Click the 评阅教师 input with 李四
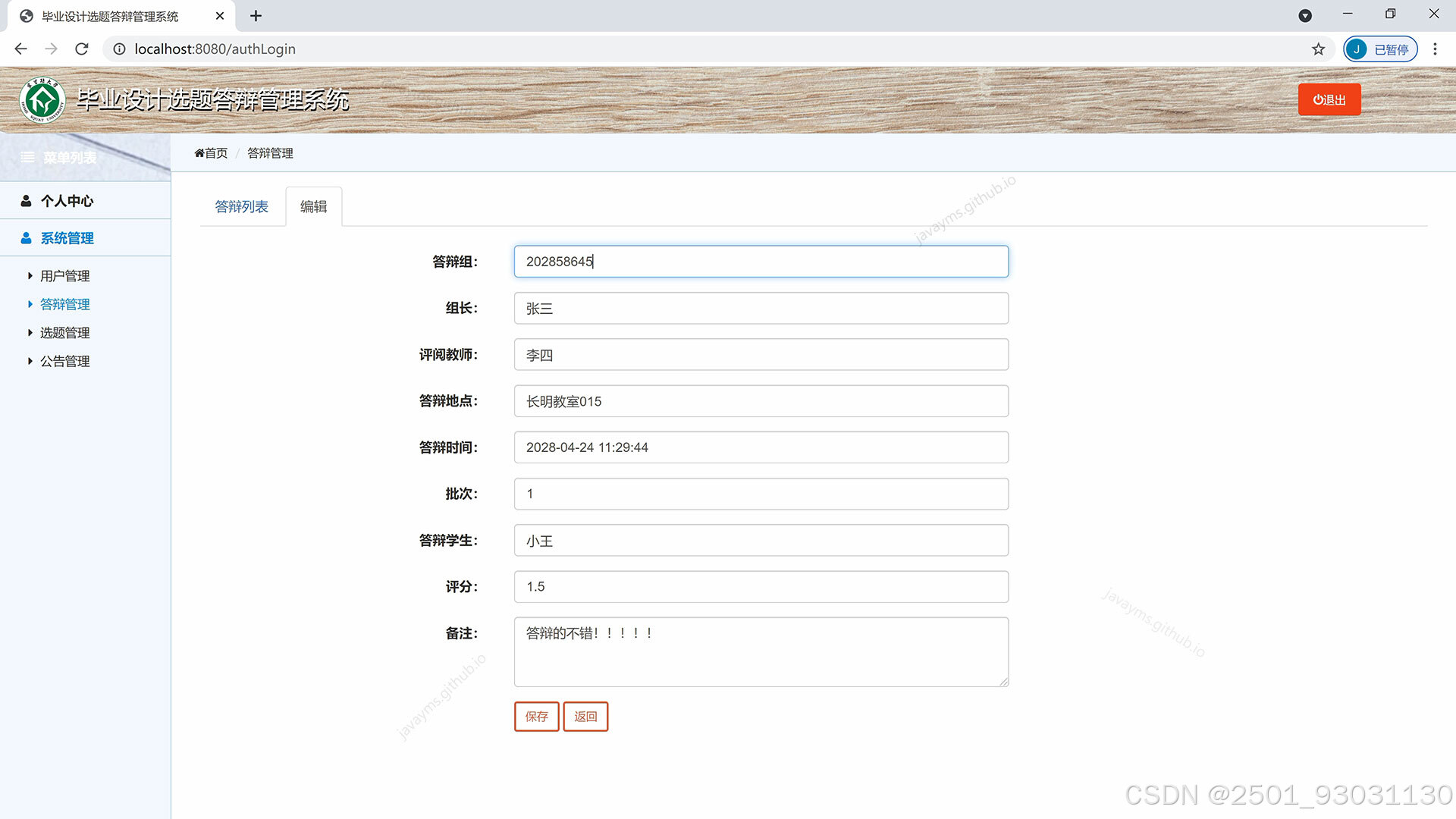The height and width of the screenshot is (819, 1456). pos(761,354)
